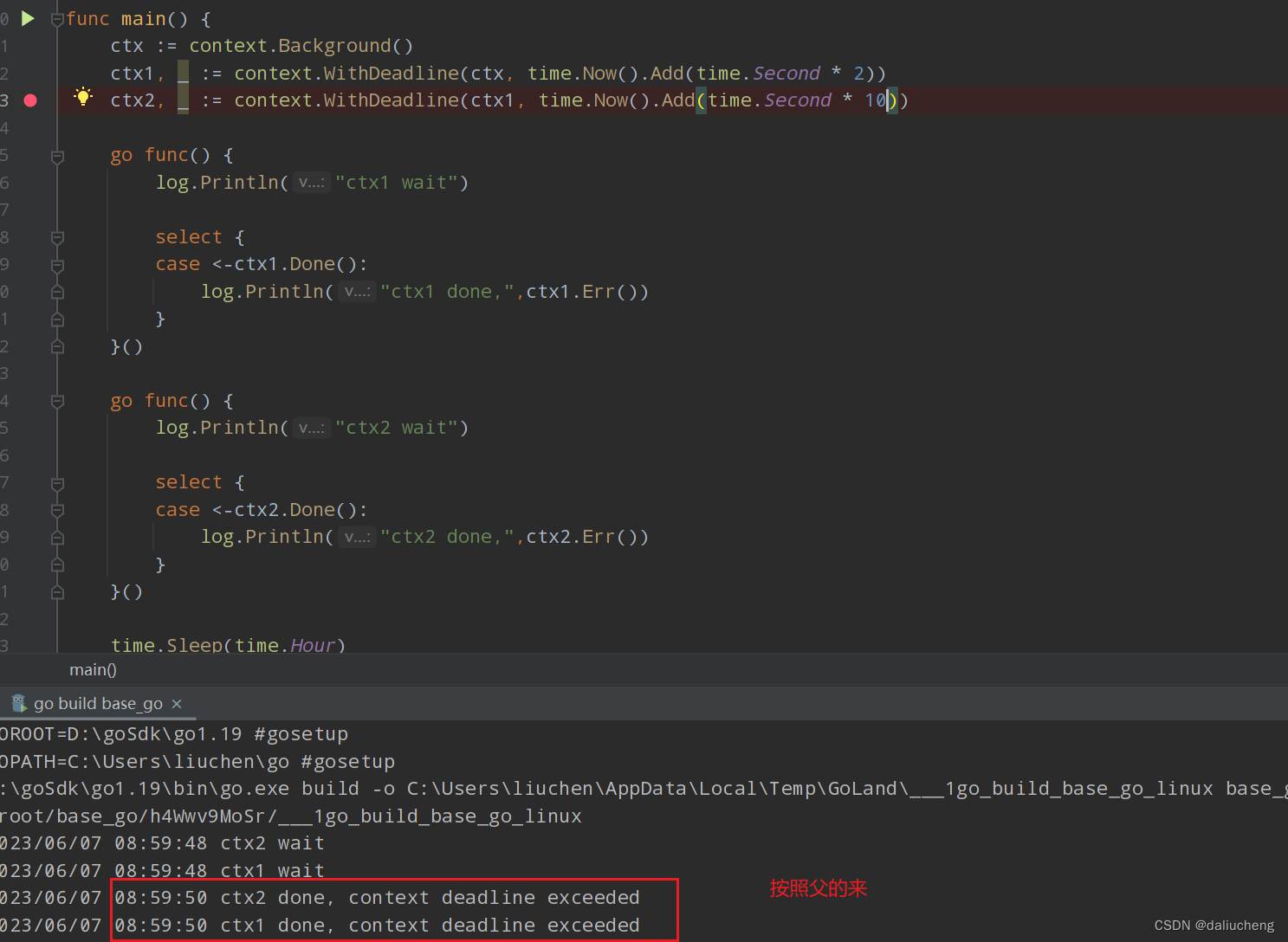1288x942 pixels.
Task: Click the first context.WithDeadline call on ctx1 line
Action: [x=346, y=74]
